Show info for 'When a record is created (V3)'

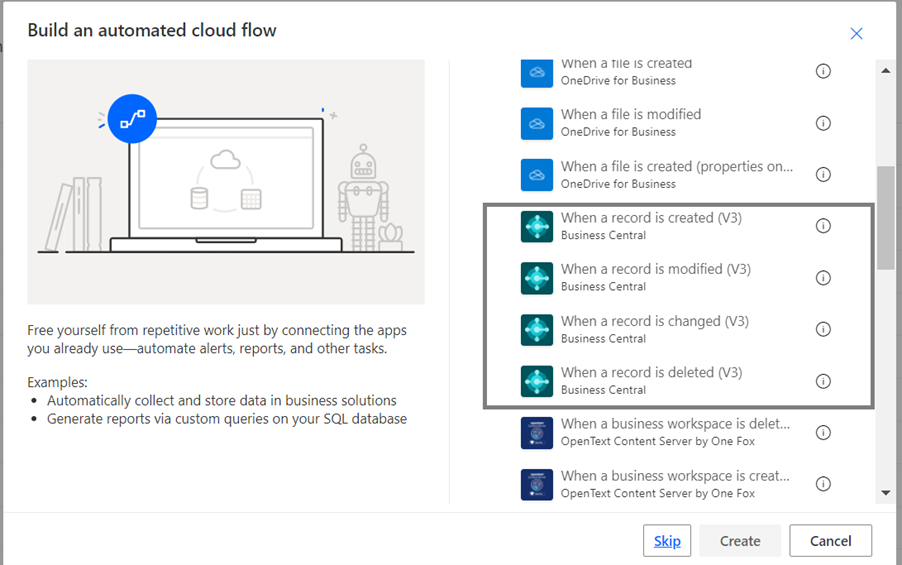tap(823, 226)
